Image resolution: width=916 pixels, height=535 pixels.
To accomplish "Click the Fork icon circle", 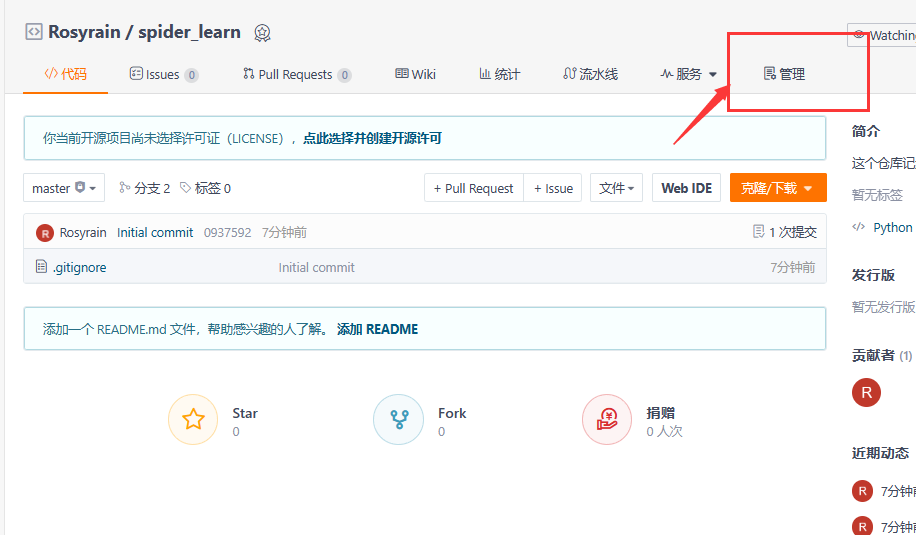I will 398,419.
